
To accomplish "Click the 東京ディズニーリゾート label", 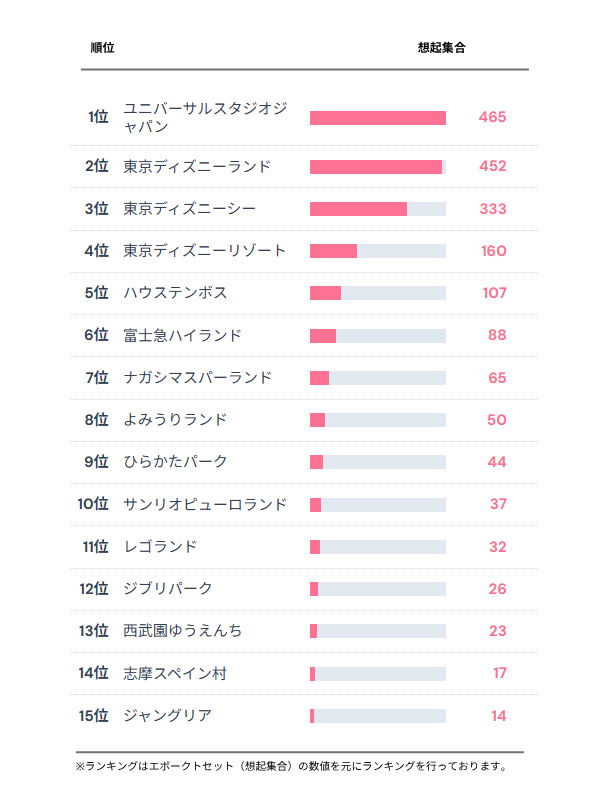I will click(204, 251).
